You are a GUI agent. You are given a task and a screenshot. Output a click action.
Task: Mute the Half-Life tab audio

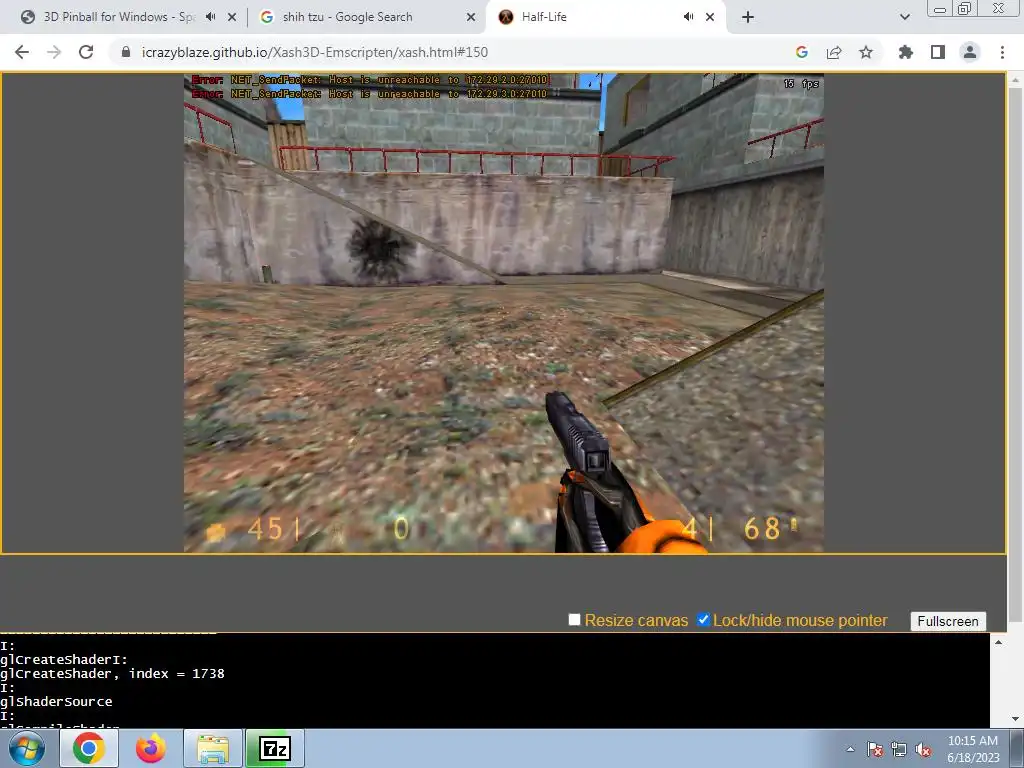pos(688,17)
